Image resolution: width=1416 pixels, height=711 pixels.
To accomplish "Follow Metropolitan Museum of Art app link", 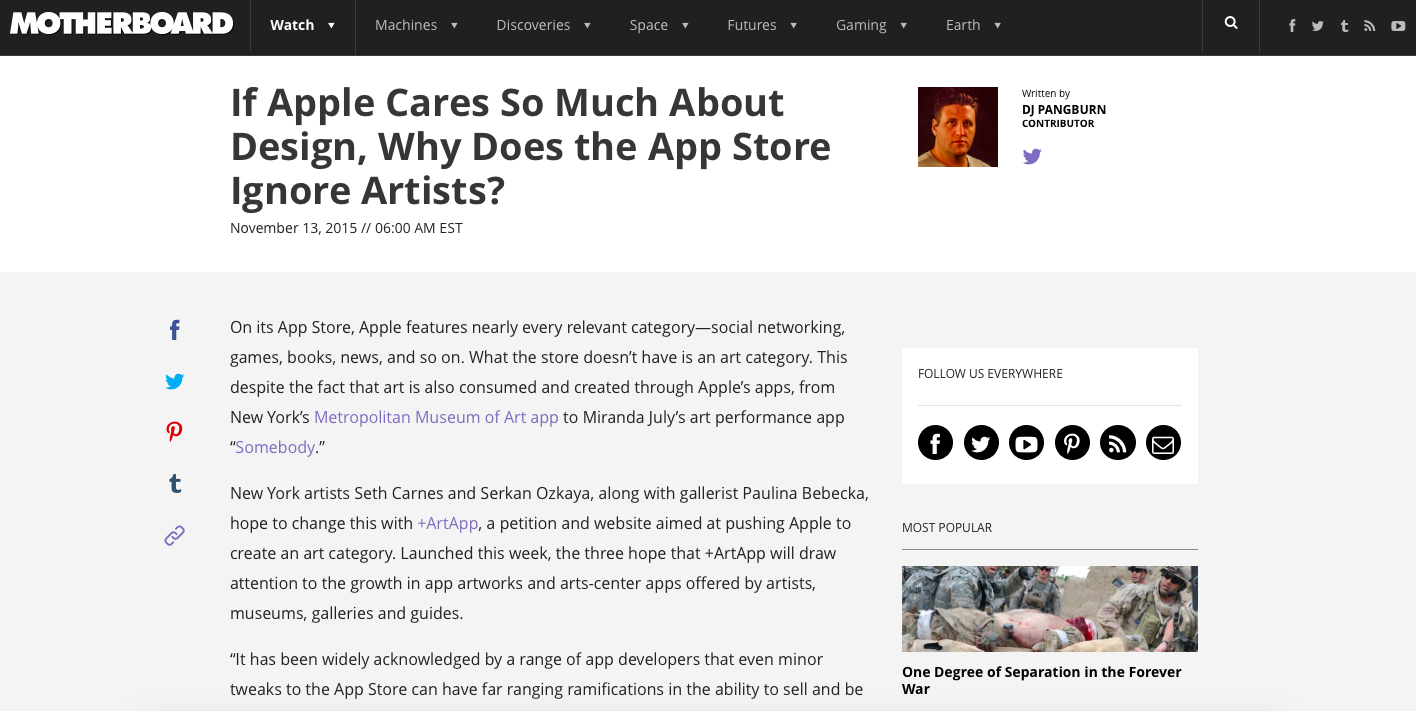I will click(436, 417).
